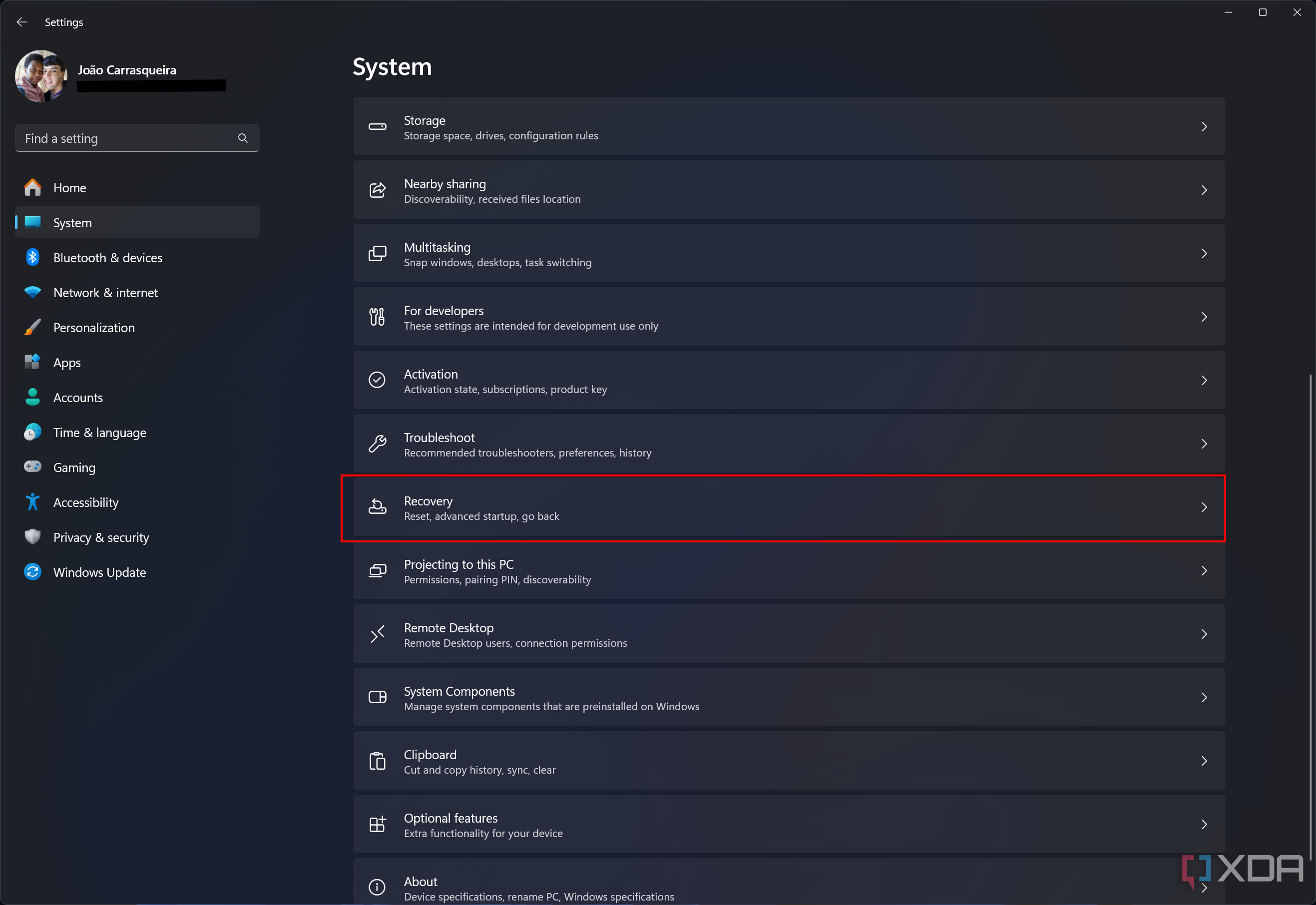1316x905 pixels.
Task: Open the Optional features settings
Action: tap(789, 824)
